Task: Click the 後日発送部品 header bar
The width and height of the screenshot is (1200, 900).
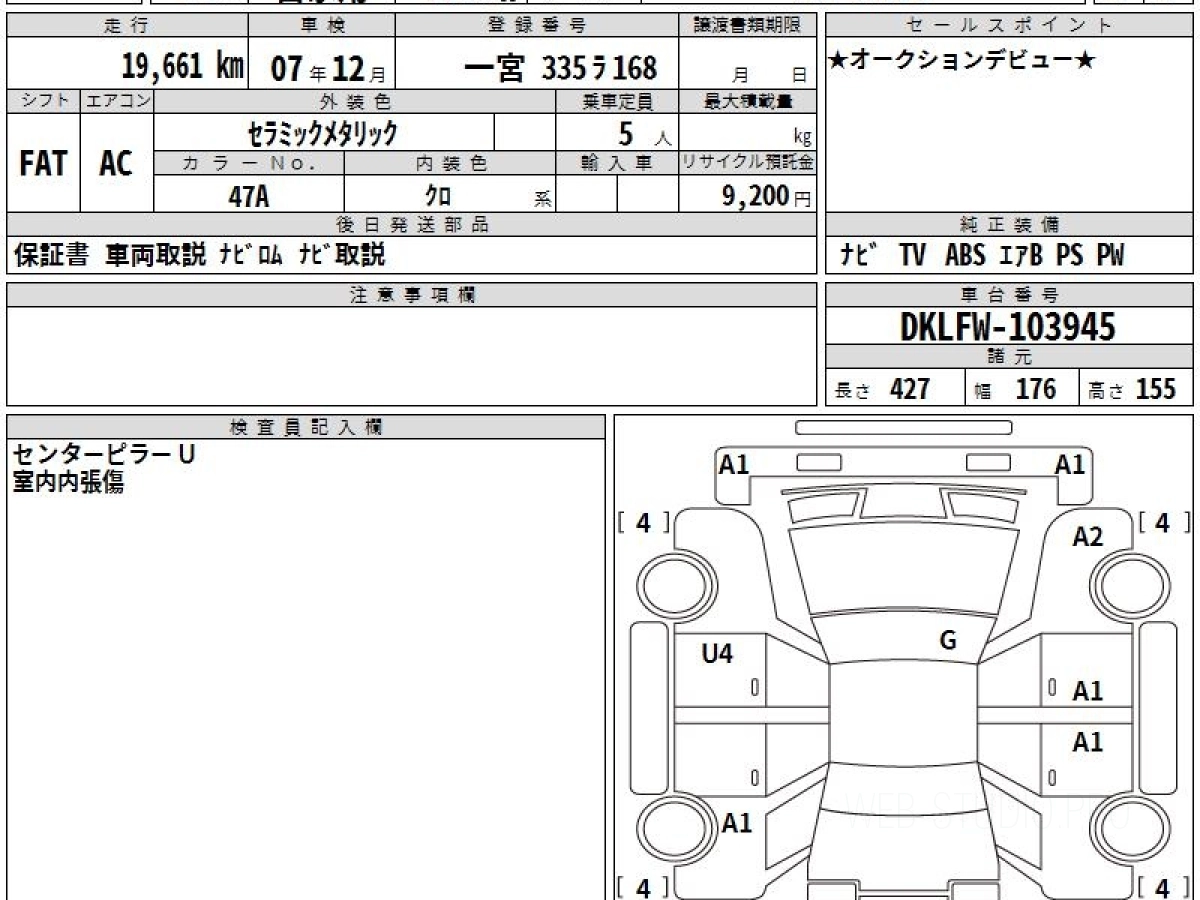Action: click(412, 225)
